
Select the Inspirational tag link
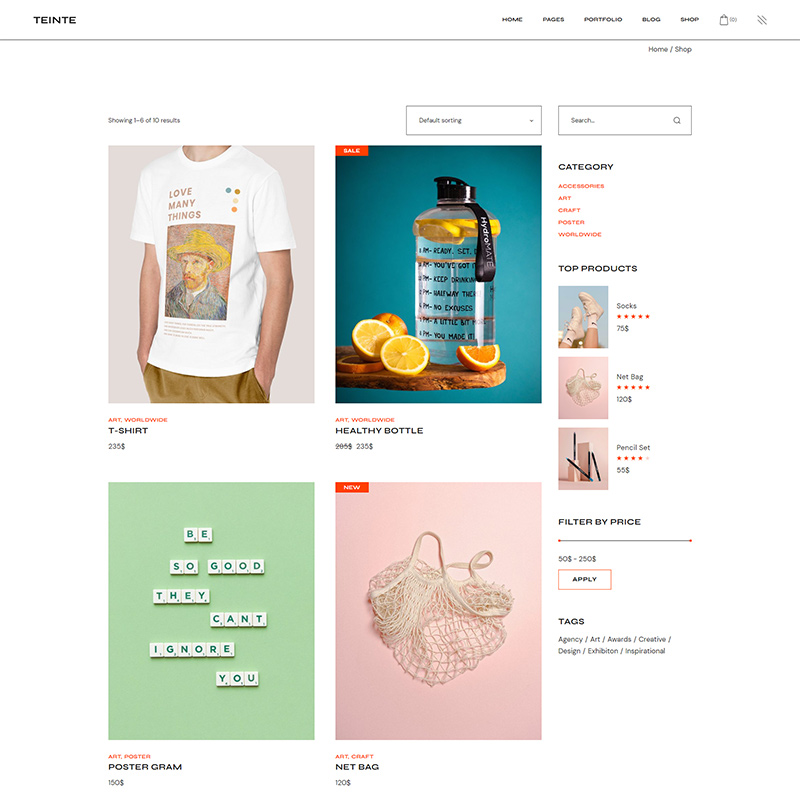(x=645, y=651)
